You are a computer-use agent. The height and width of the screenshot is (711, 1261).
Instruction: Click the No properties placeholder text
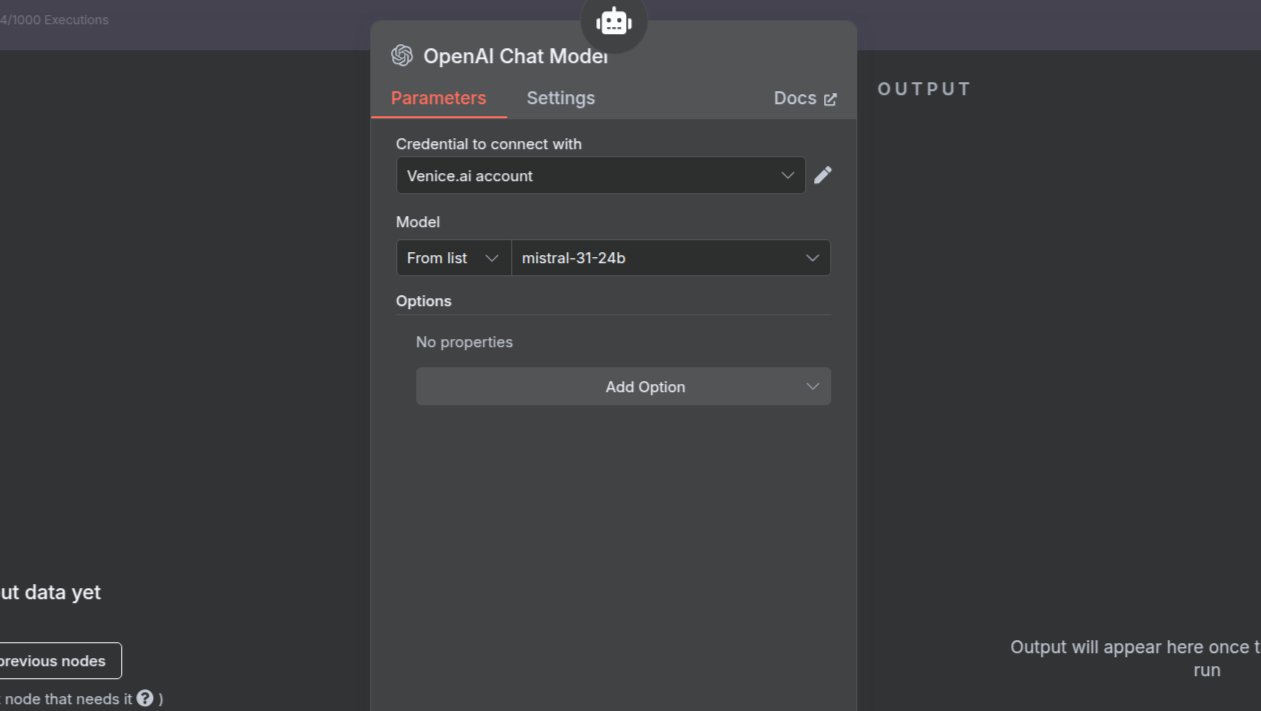click(x=464, y=342)
